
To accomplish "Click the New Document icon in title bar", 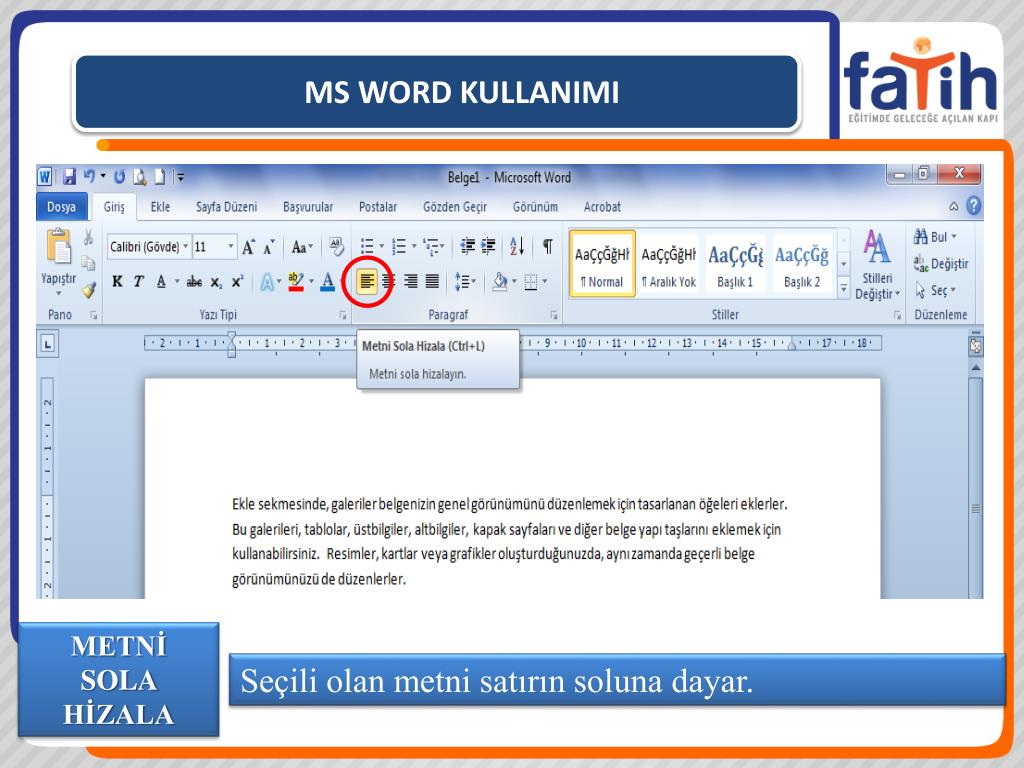I will click(159, 176).
